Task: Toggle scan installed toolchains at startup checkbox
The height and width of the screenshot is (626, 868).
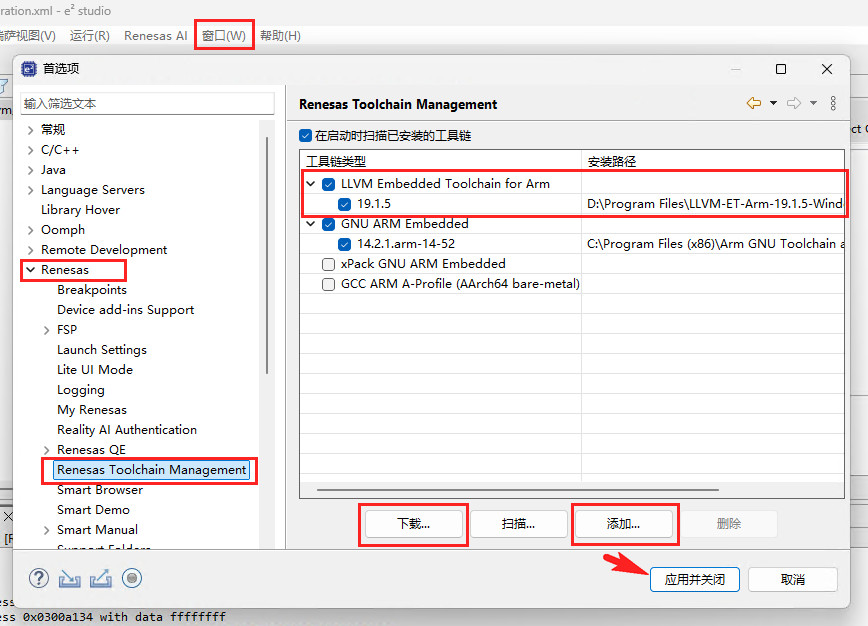Action: coord(306,136)
